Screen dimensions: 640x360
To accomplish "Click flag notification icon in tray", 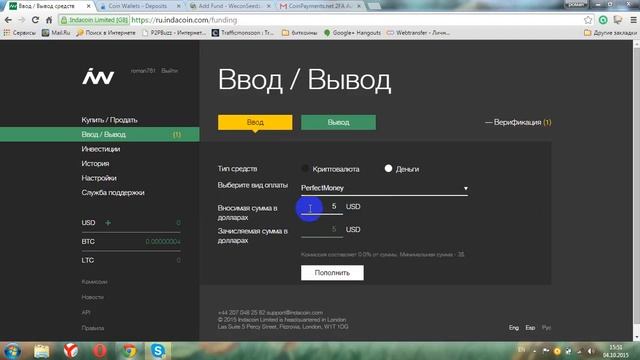I will pyautogui.click(x=546, y=351).
